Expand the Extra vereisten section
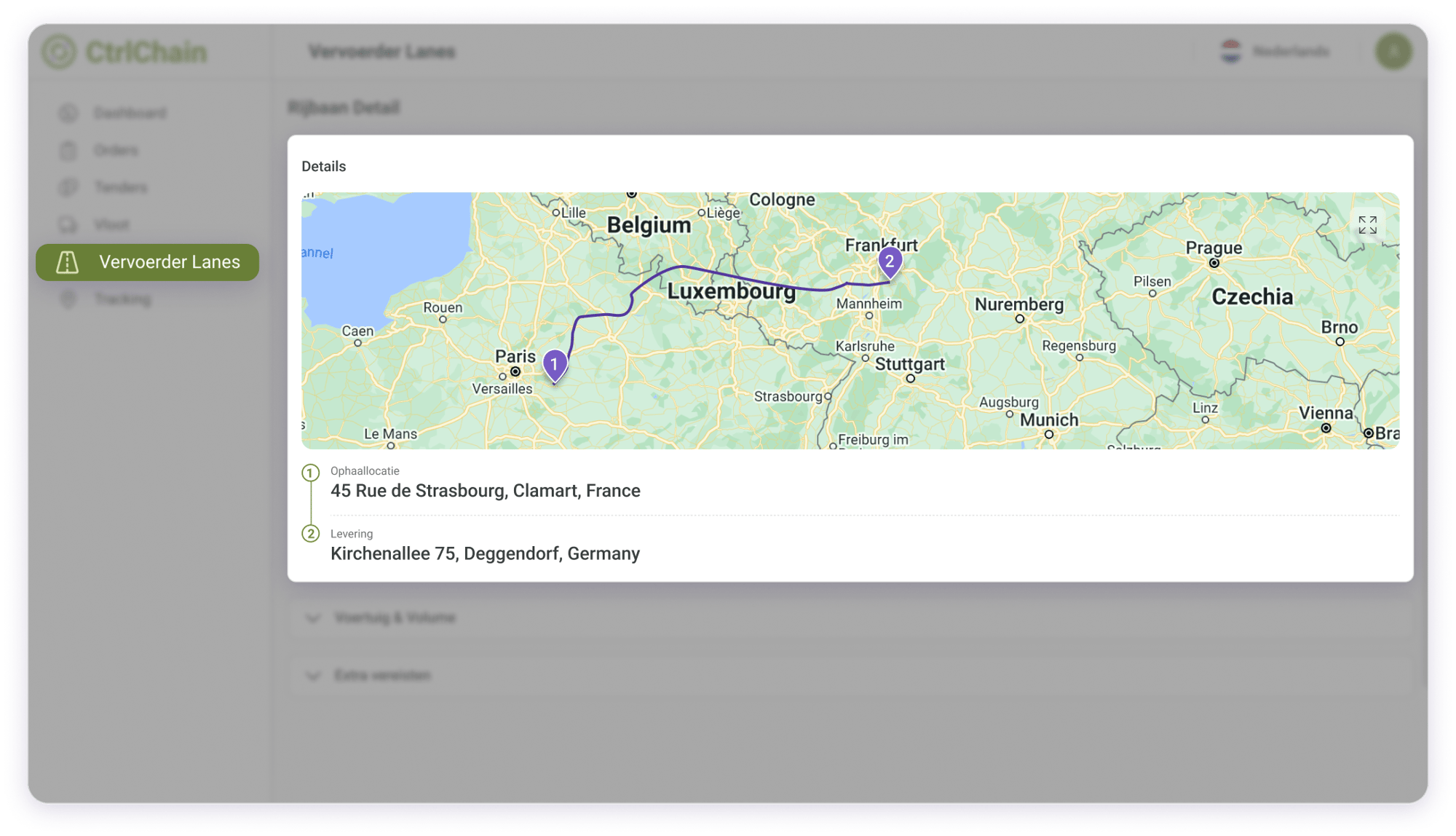 [850, 675]
